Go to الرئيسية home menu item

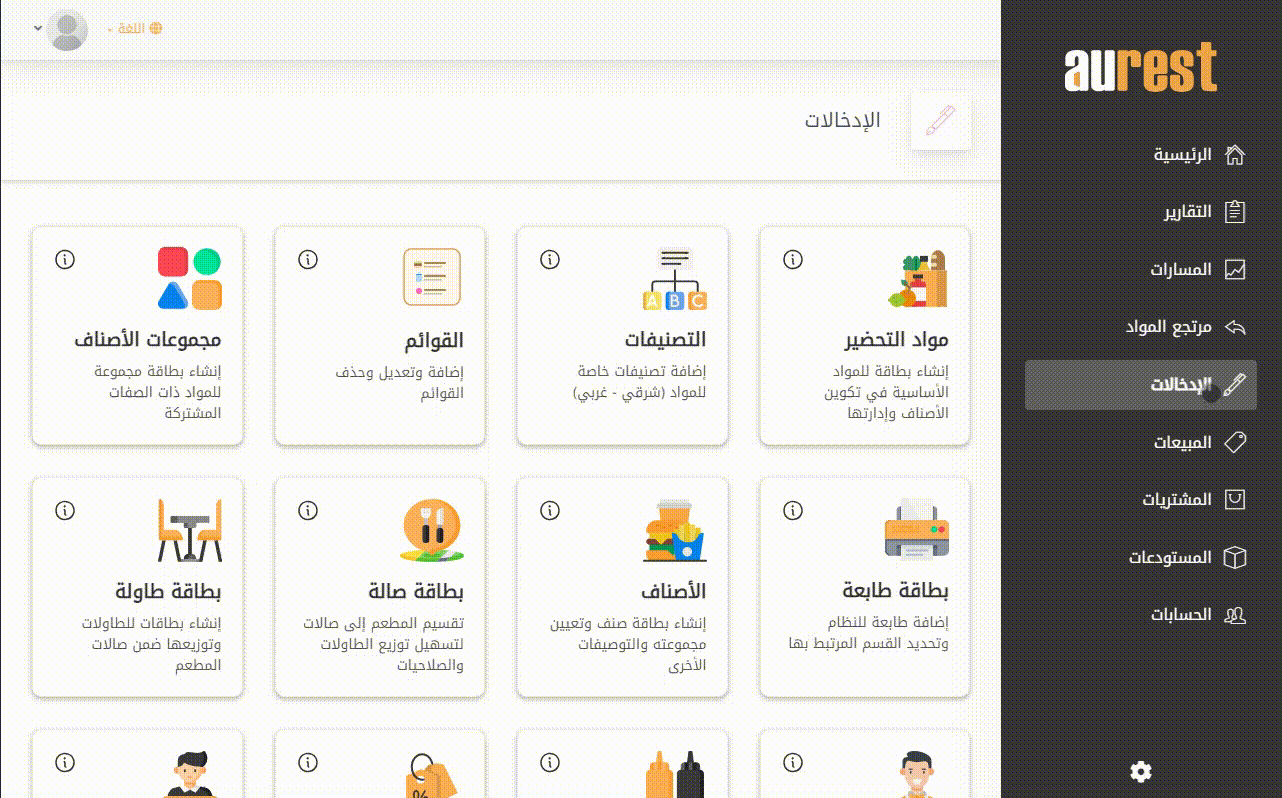coord(1185,155)
